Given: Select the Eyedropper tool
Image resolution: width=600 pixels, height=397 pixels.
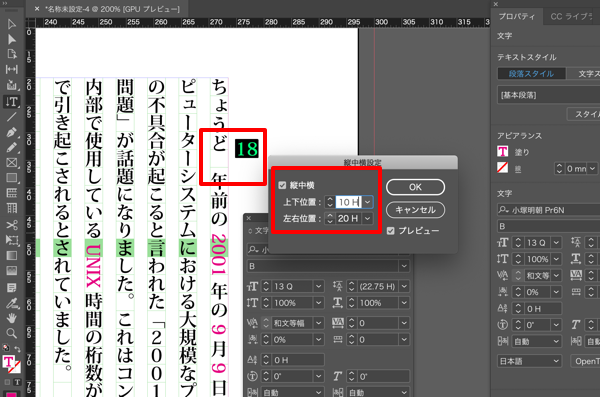Looking at the screenshot, I should coord(11,303).
